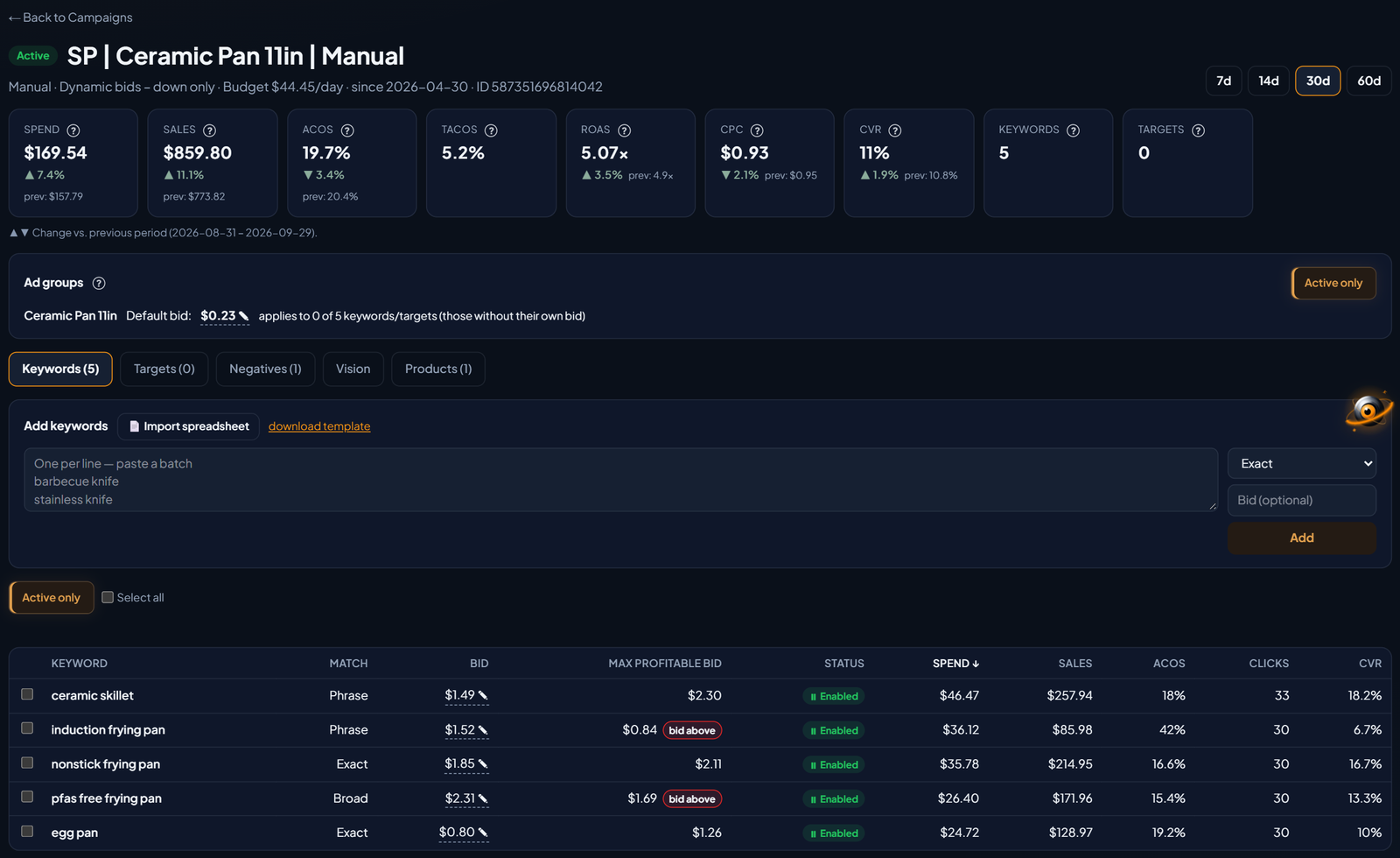Viewport: 1400px width, 858px height.
Task: Check the Select all checkbox
Action: [x=108, y=597]
